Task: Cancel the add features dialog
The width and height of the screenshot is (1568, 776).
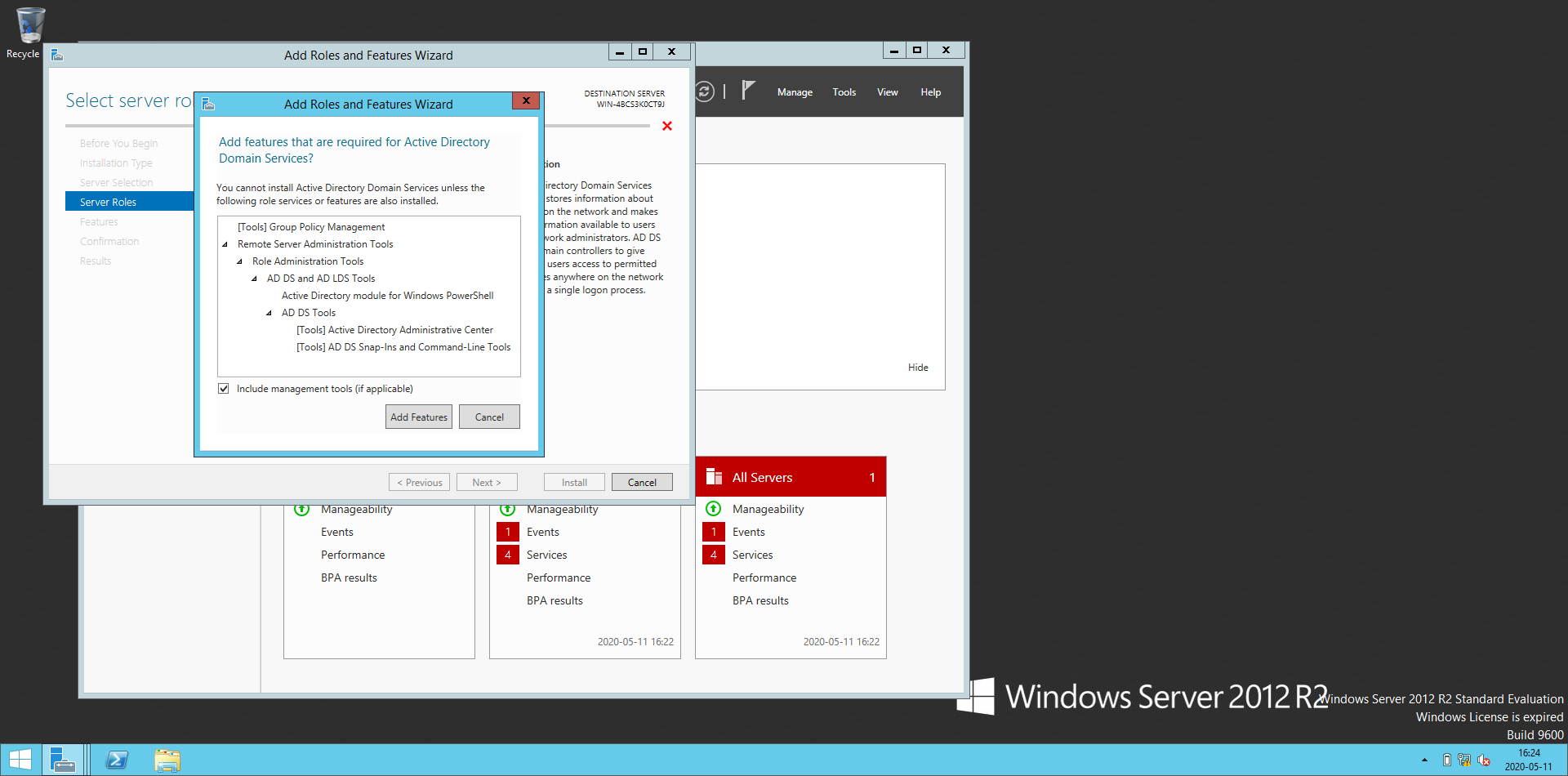Action: [x=489, y=417]
